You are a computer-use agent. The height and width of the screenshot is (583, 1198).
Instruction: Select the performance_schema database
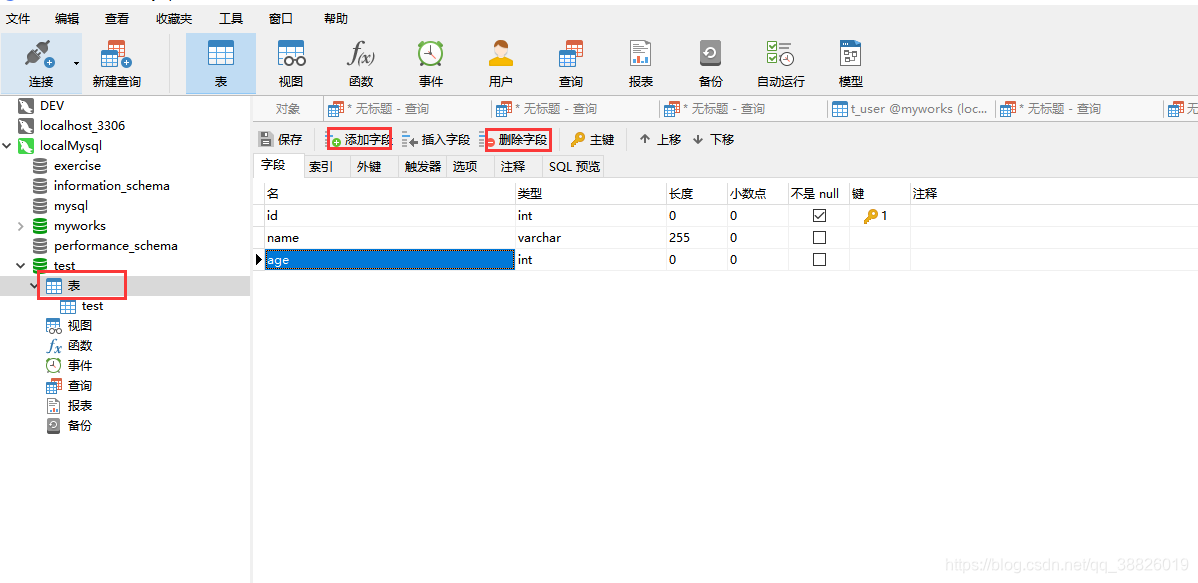coord(115,246)
